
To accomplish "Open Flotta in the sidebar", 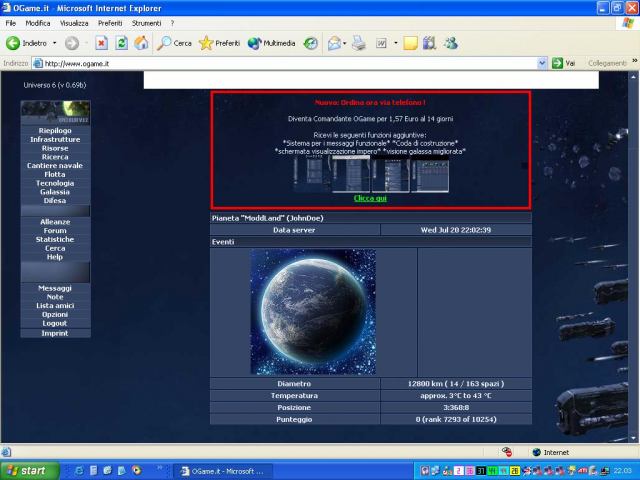I will (55, 174).
